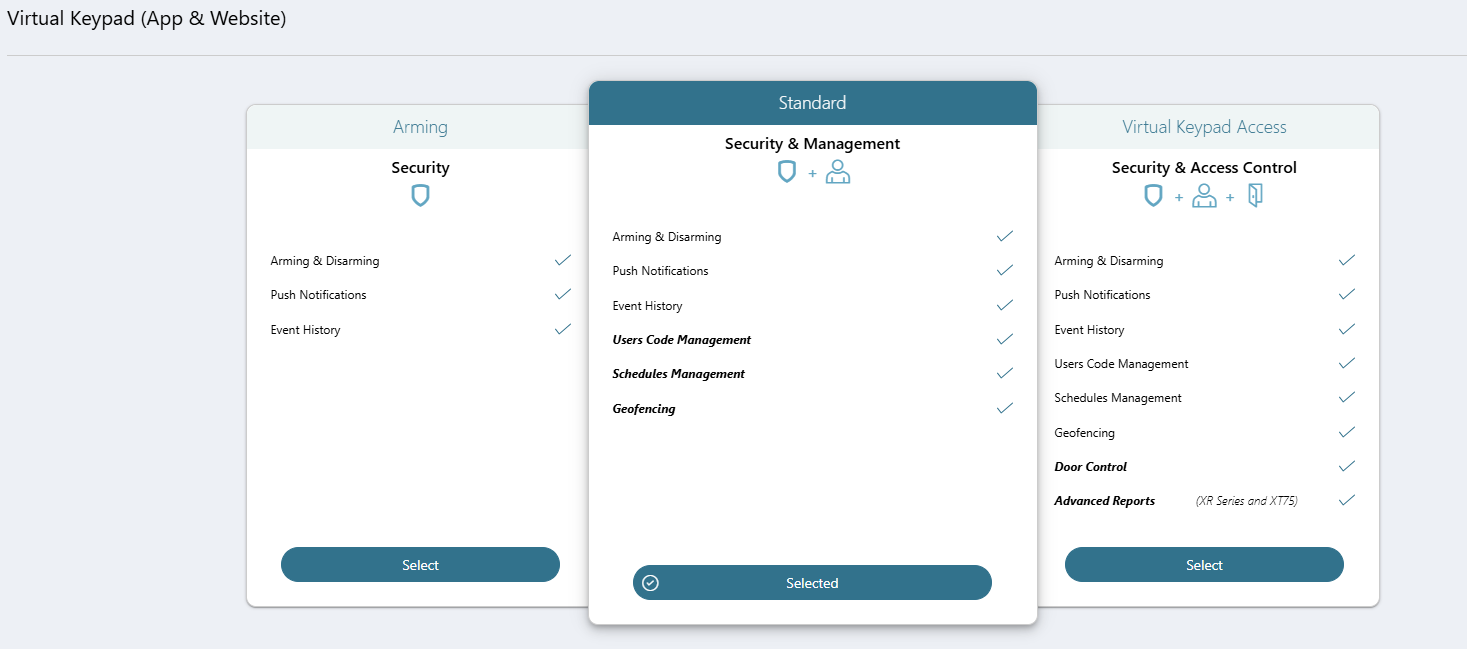Click the Security & Access Control heading
Image resolution: width=1467 pixels, height=649 pixels.
coord(1204,168)
